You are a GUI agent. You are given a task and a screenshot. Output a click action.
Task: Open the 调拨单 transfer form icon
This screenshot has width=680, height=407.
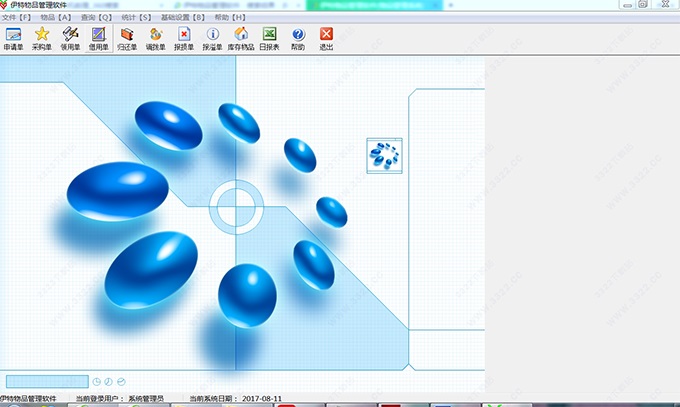tap(155, 39)
